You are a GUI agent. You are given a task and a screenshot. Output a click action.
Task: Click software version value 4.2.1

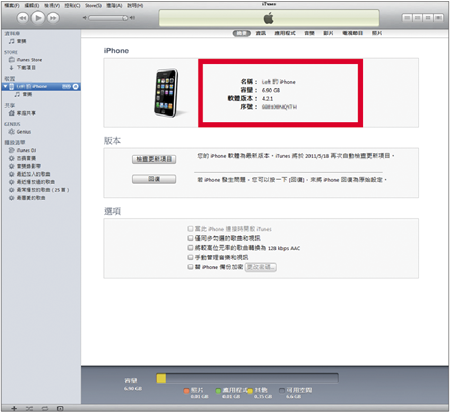click(x=267, y=99)
